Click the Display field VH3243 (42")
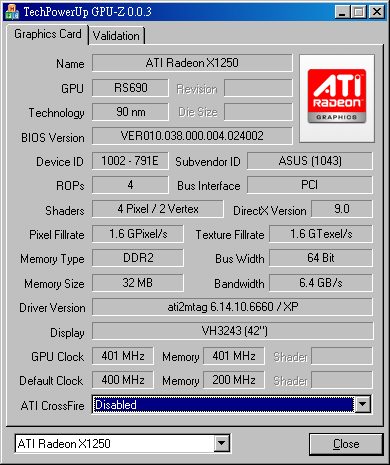The height and width of the screenshot is (465, 390). [x=233, y=331]
